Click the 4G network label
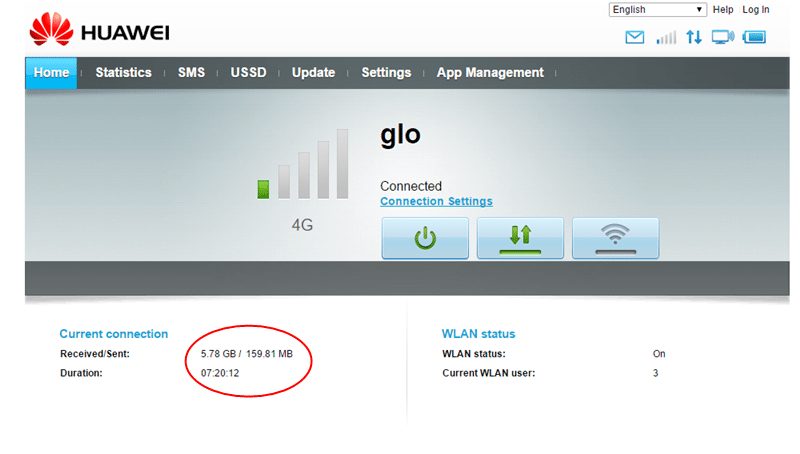Image resolution: width=800 pixels, height=454 pixels. [302, 225]
